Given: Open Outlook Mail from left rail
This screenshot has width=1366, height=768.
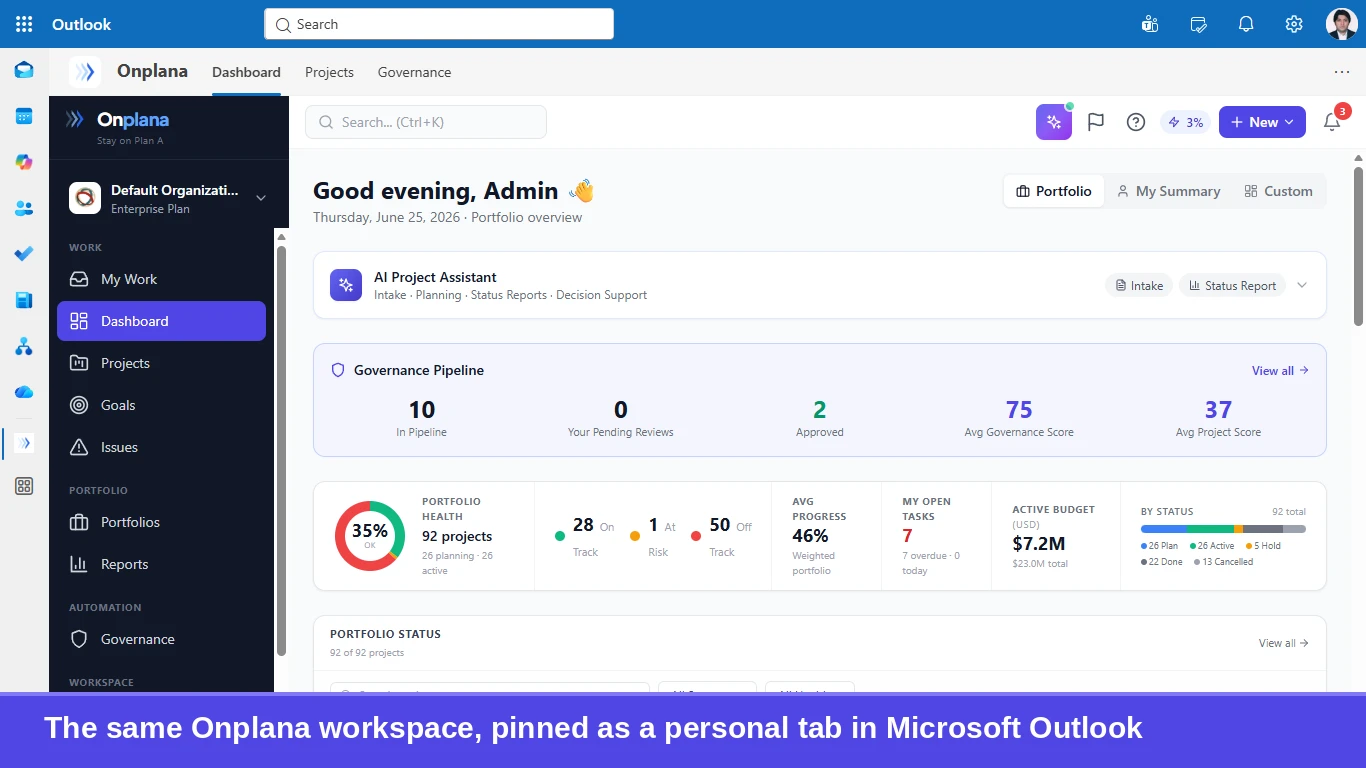Looking at the screenshot, I should pos(24,70).
